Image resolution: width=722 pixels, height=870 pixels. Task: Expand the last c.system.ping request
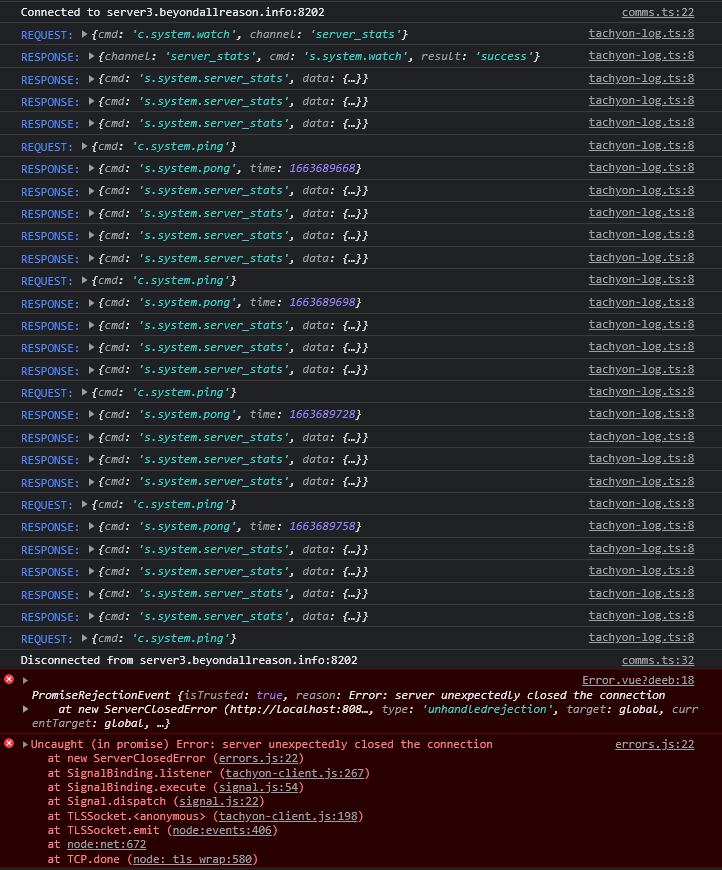pyautogui.click(x=85, y=637)
